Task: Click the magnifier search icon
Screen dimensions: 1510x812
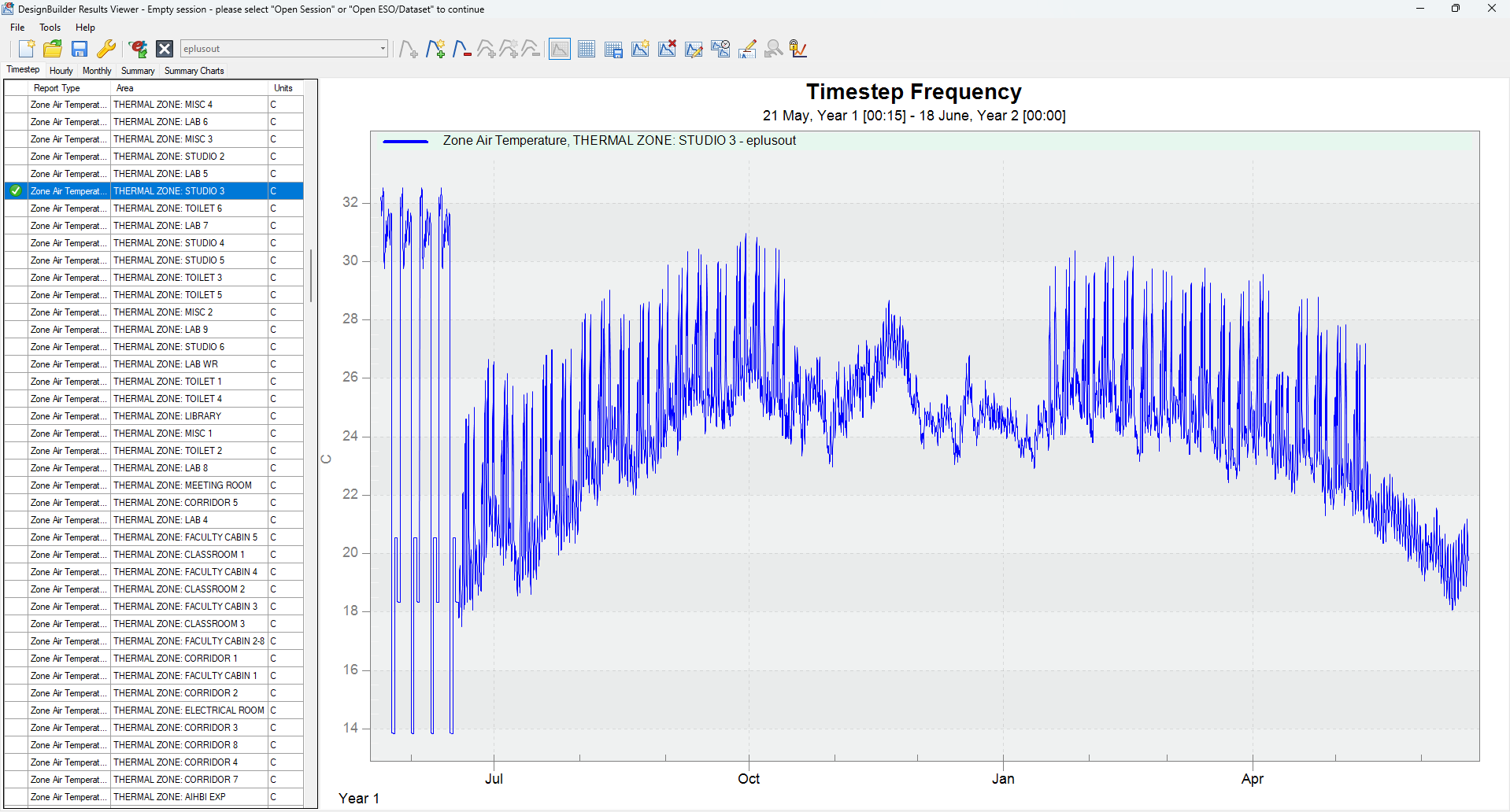Action: point(774,49)
